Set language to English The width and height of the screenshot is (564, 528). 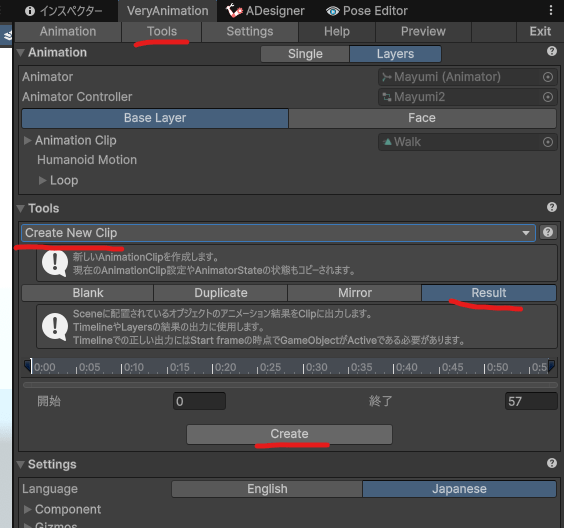pos(267,489)
